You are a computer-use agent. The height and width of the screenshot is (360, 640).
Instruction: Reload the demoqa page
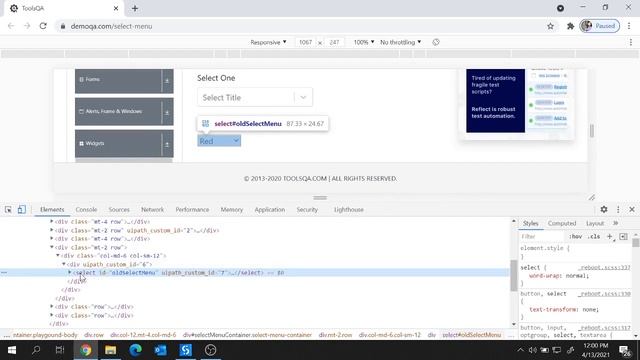(x=43, y=26)
